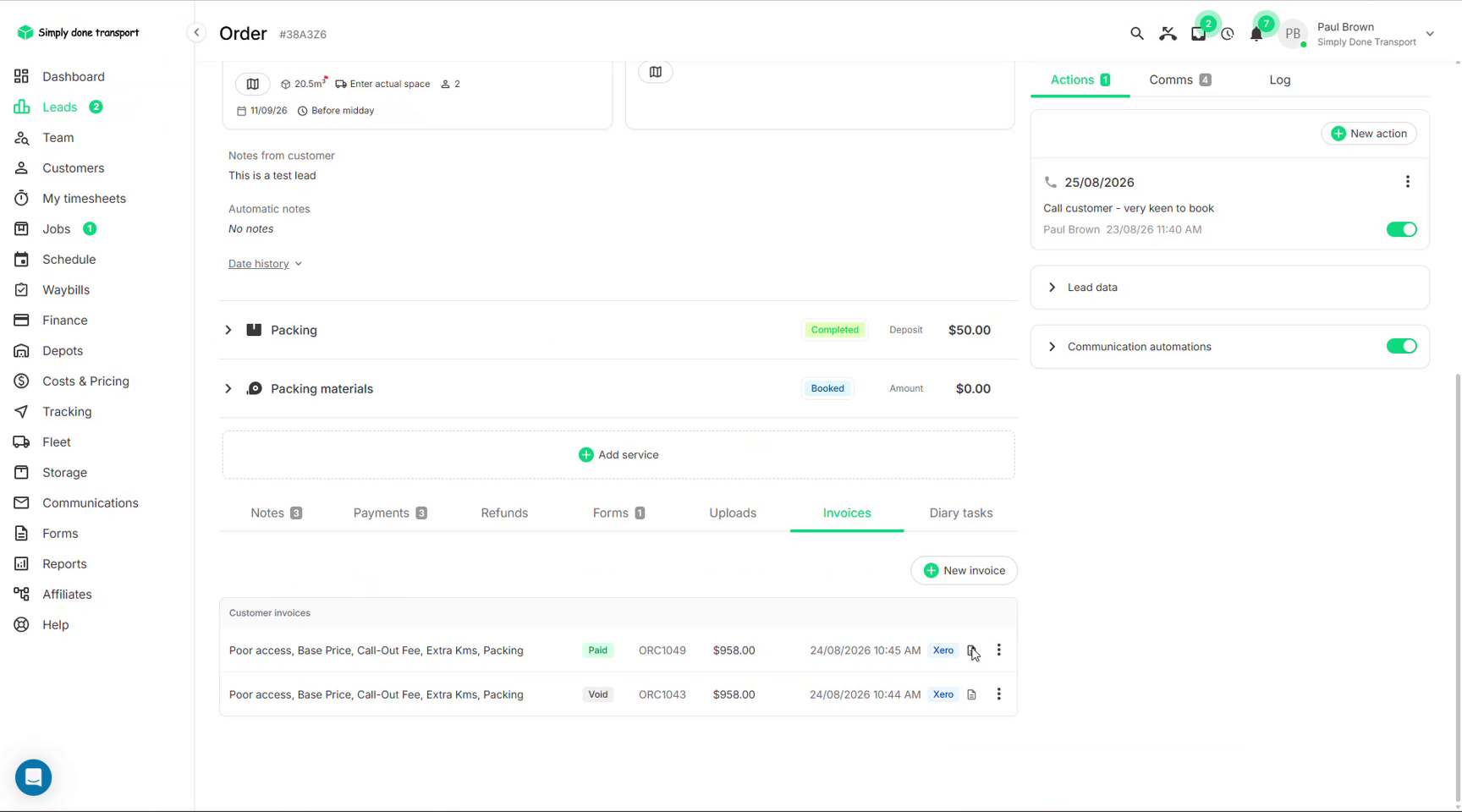Open more options for invoice ORC1043
The height and width of the screenshot is (812, 1462).
click(x=998, y=694)
